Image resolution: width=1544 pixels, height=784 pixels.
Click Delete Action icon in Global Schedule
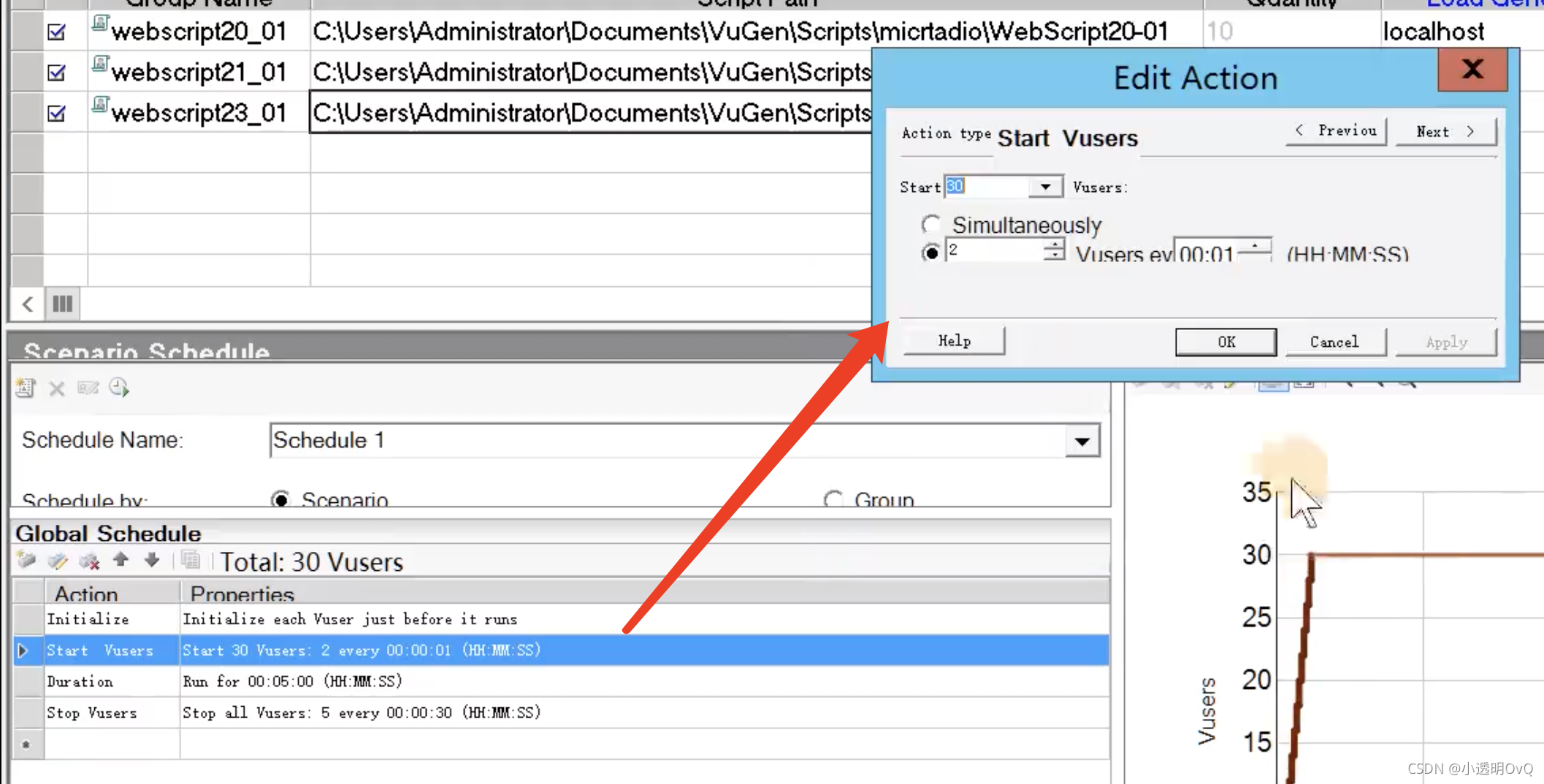coord(89,561)
